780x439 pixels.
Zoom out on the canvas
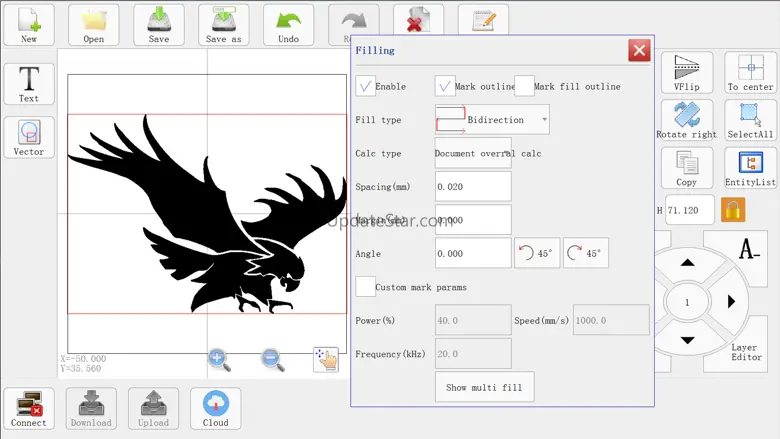point(273,360)
